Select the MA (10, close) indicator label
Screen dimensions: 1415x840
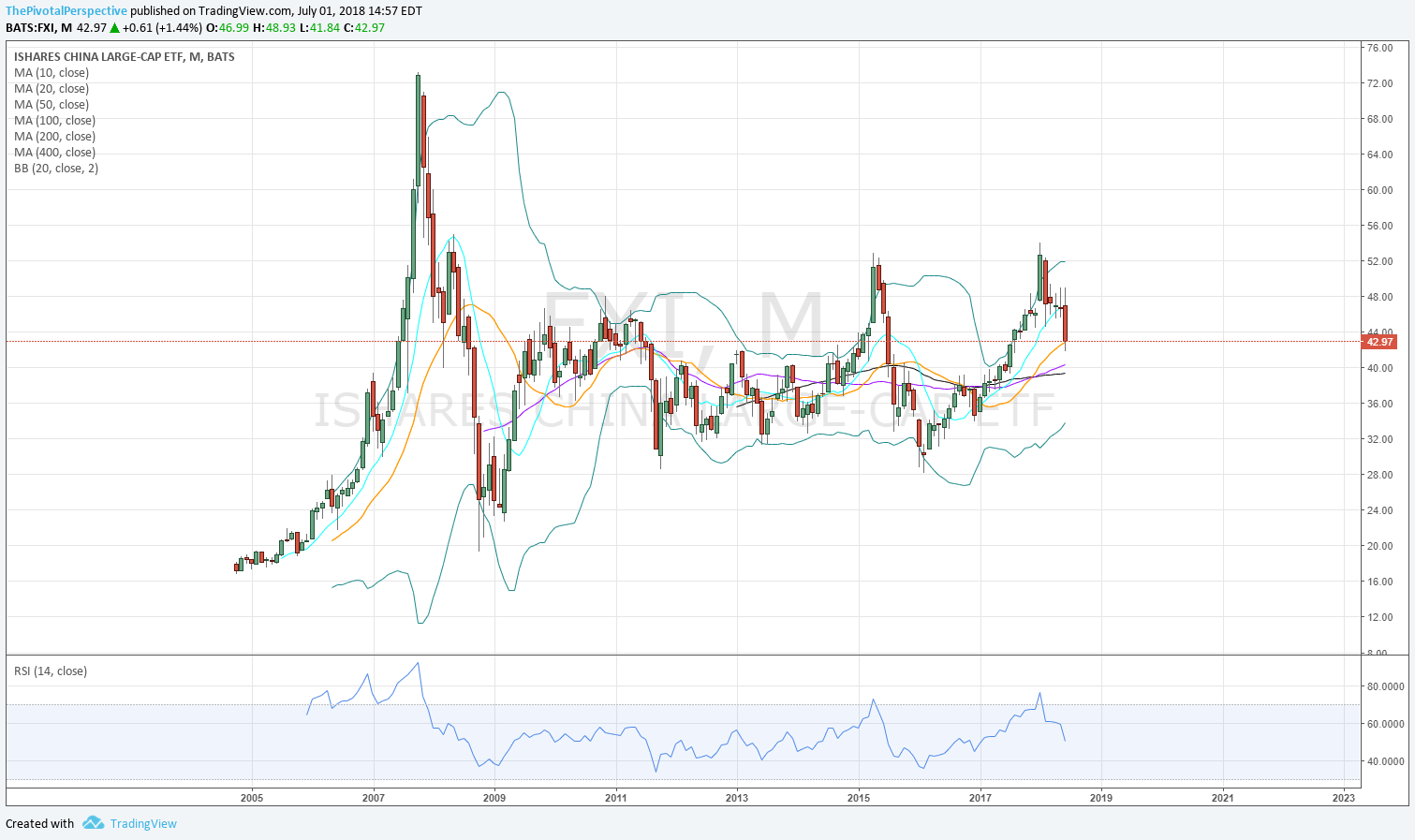(x=52, y=73)
